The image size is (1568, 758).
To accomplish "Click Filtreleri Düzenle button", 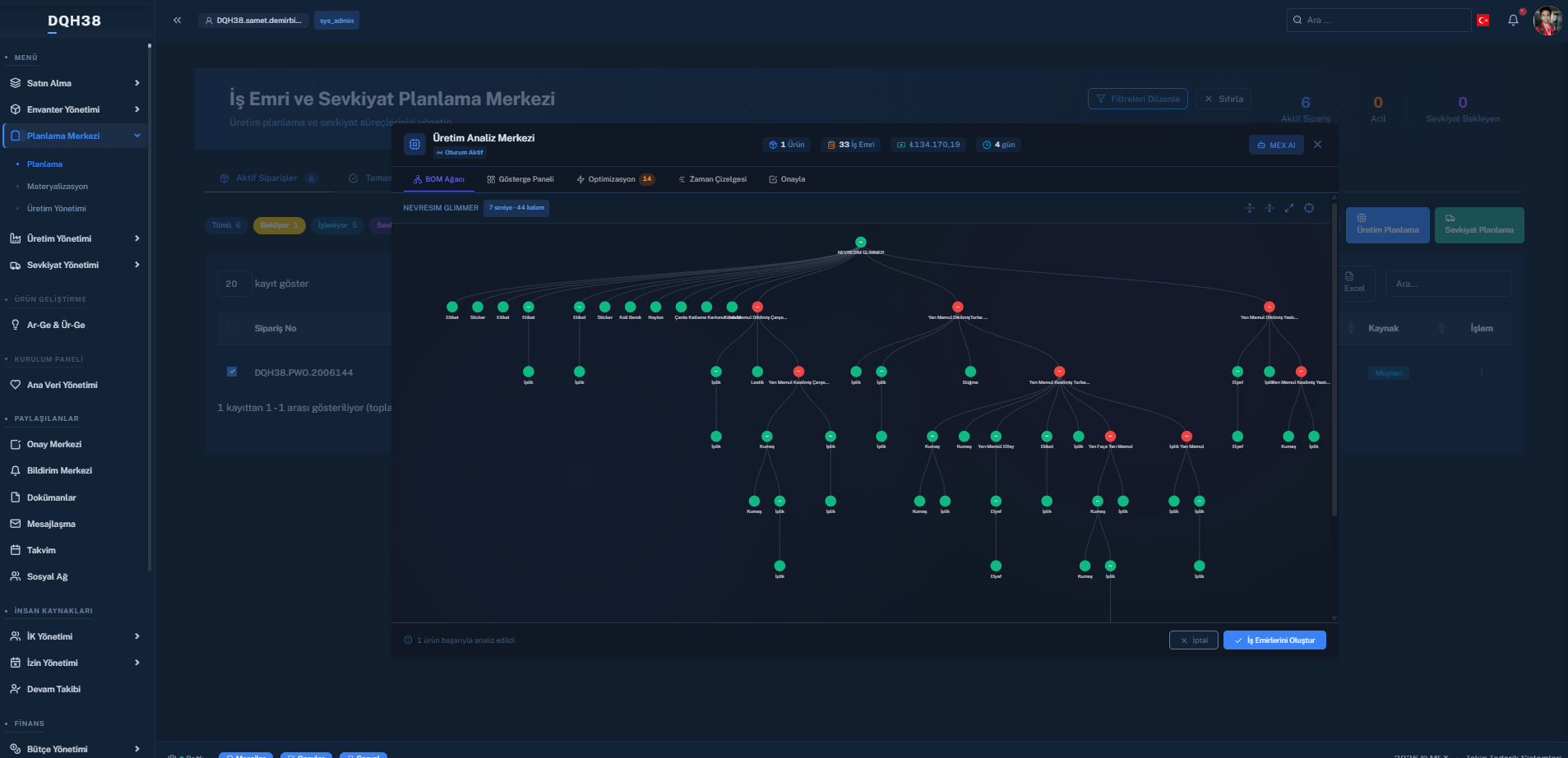I will 1138,99.
